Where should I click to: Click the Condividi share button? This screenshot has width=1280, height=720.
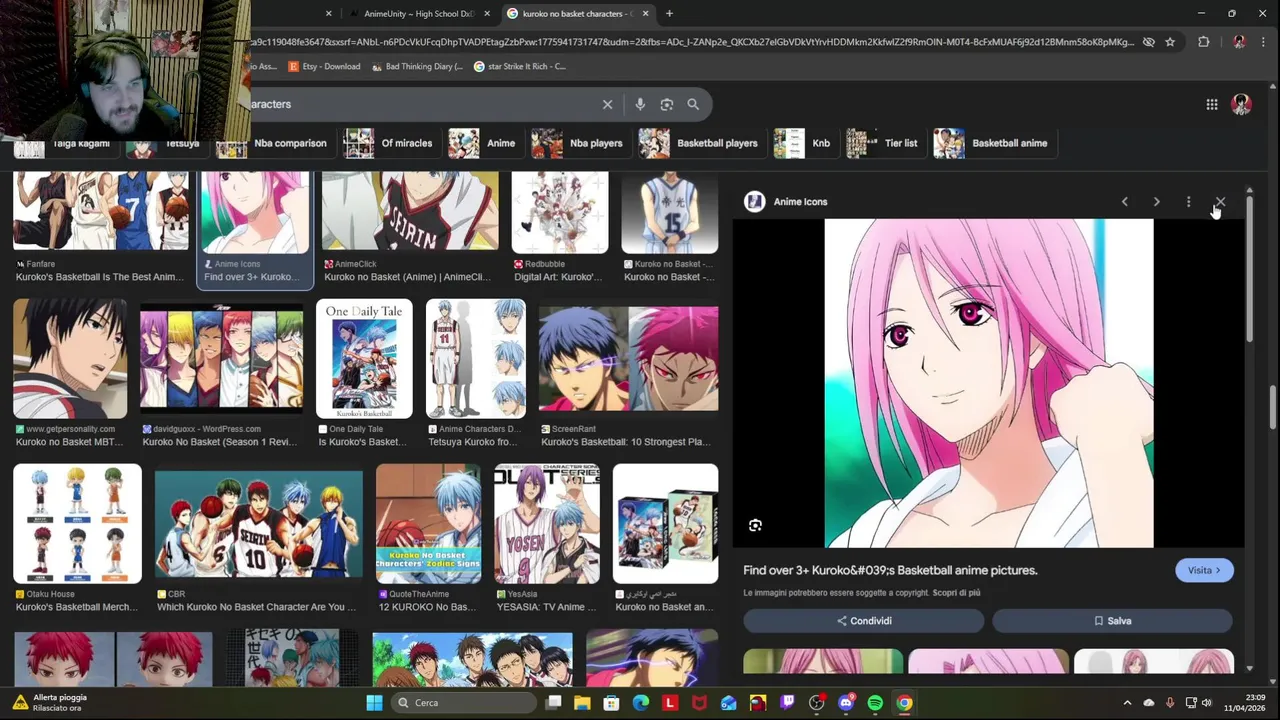[864, 621]
